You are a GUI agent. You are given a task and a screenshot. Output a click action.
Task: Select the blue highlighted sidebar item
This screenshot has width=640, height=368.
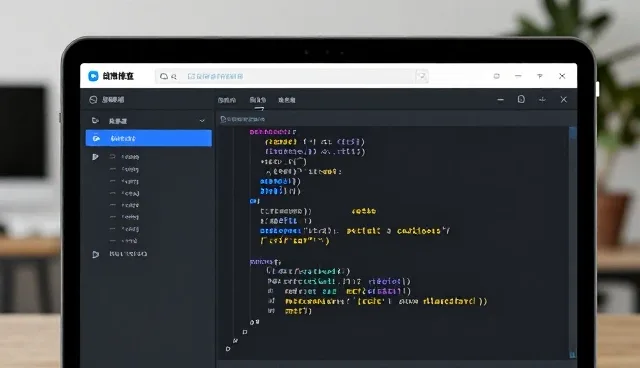[x=149, y=138]
